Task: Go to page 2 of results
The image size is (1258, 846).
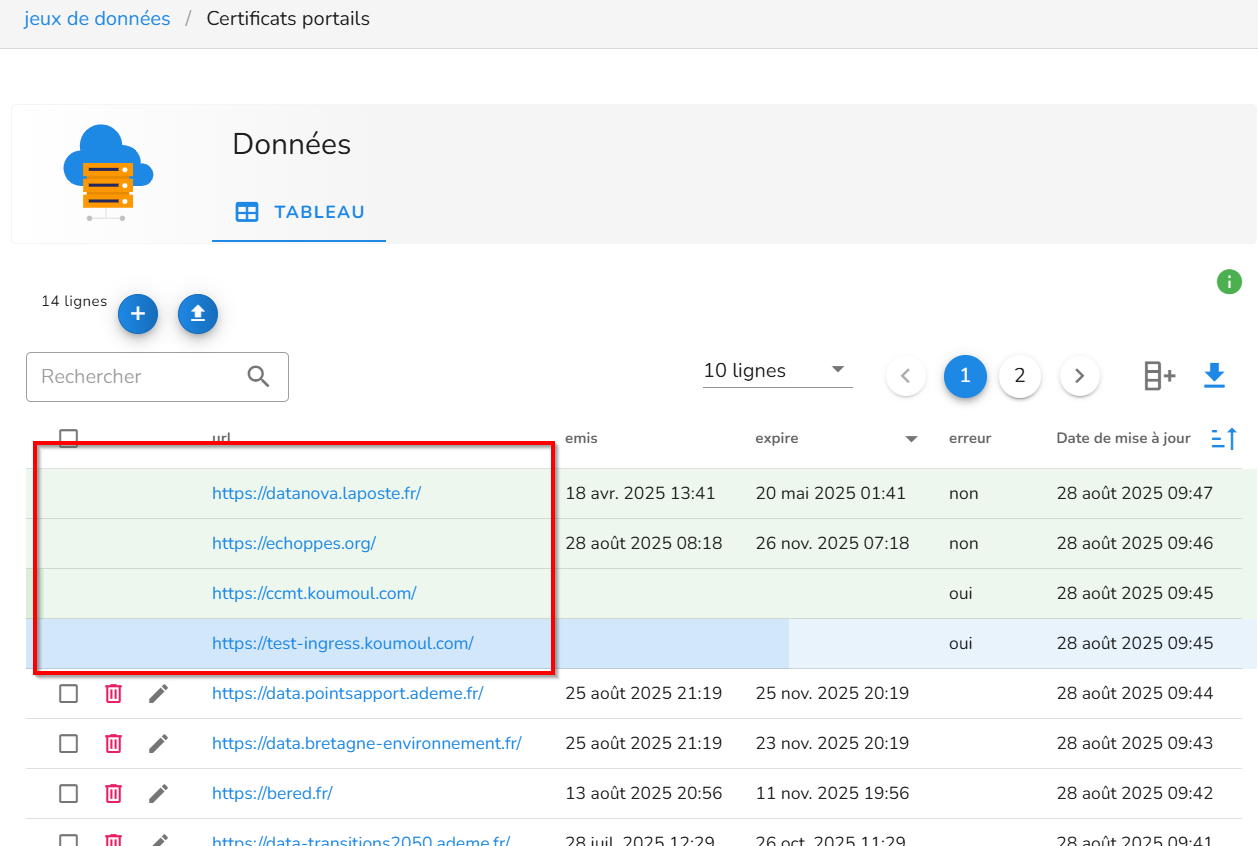Action: tap(1019, 376)
